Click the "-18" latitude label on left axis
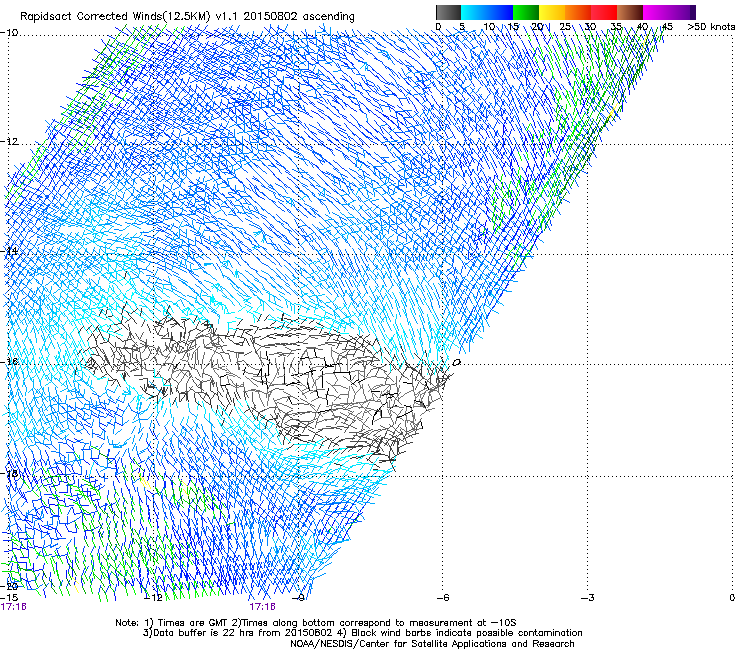Image resolution: width=740 pixels, height=650 pixels. click(9, 473)
